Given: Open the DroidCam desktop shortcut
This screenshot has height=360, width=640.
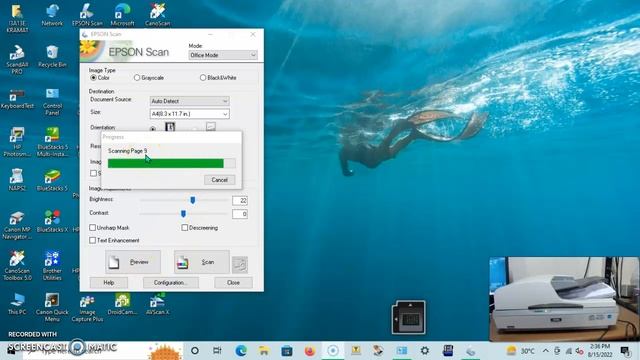Looking at the screenshot, I should pos(122,304).
